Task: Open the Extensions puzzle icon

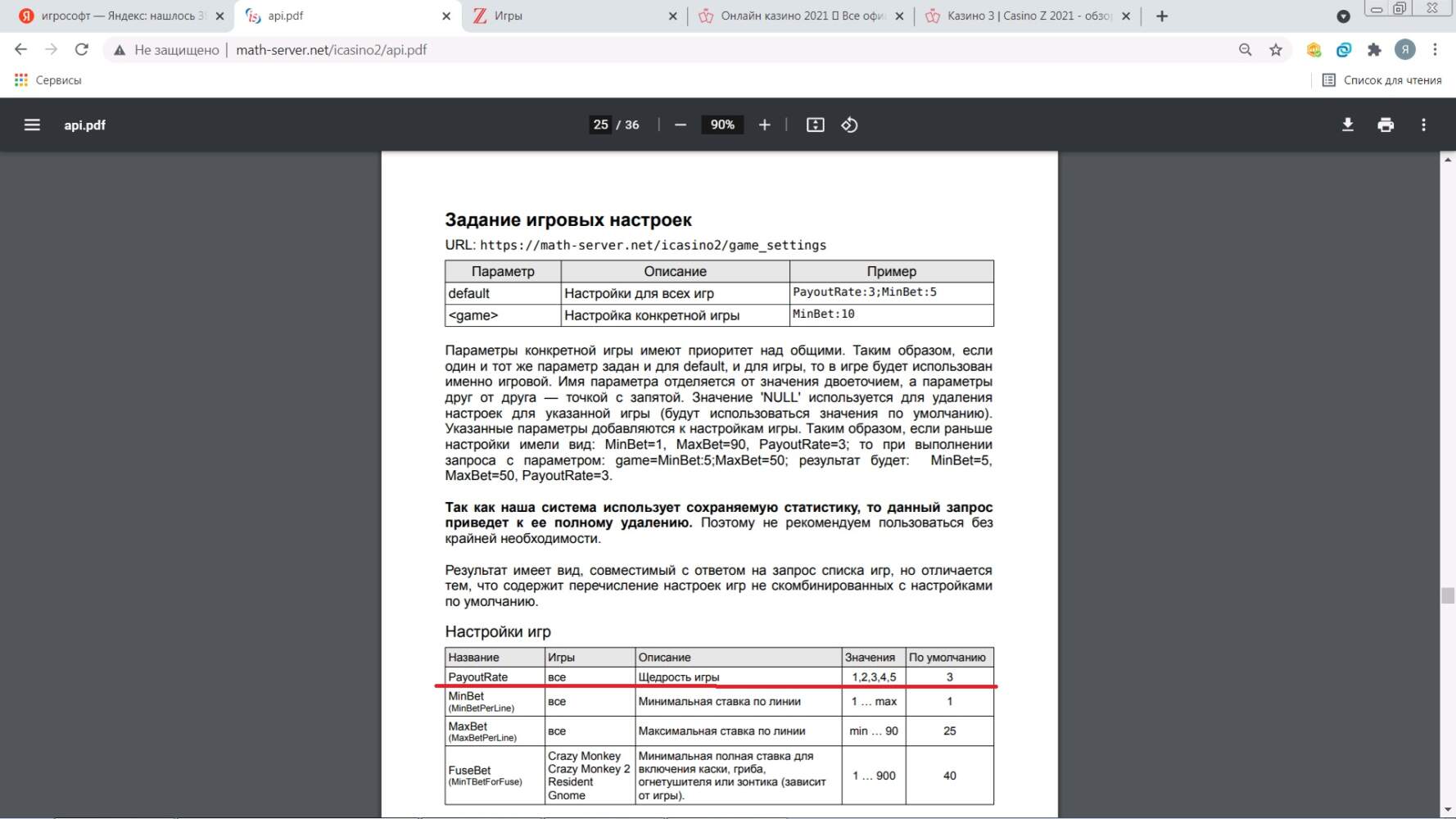Action: pyautogui.click(x=1374, y=50)
